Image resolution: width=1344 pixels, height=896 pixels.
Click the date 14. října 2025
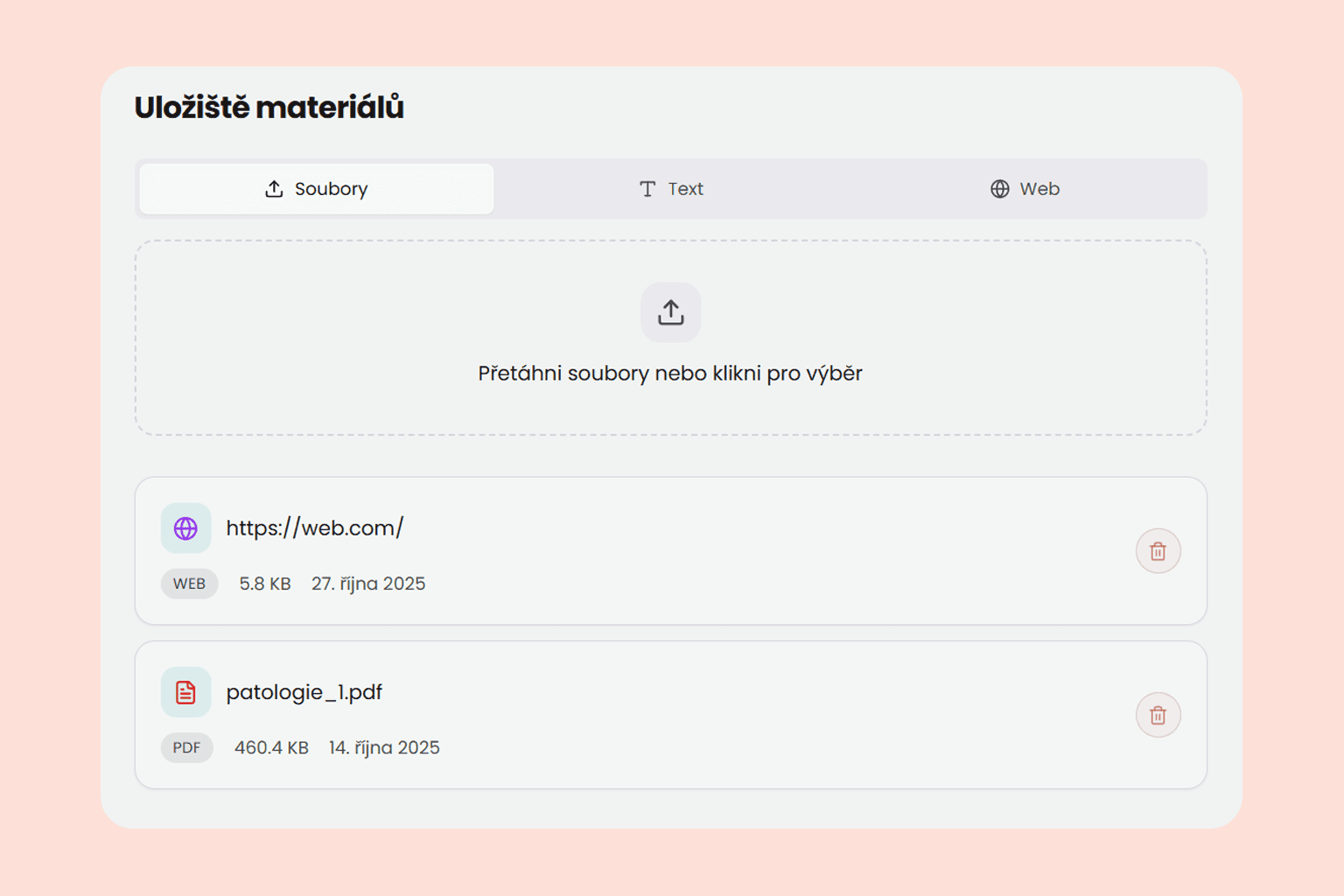[x=384, y=748]
